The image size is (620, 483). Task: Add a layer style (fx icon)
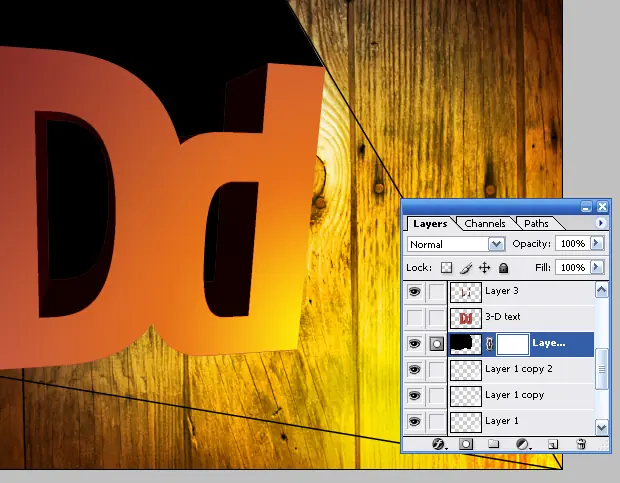439,444
